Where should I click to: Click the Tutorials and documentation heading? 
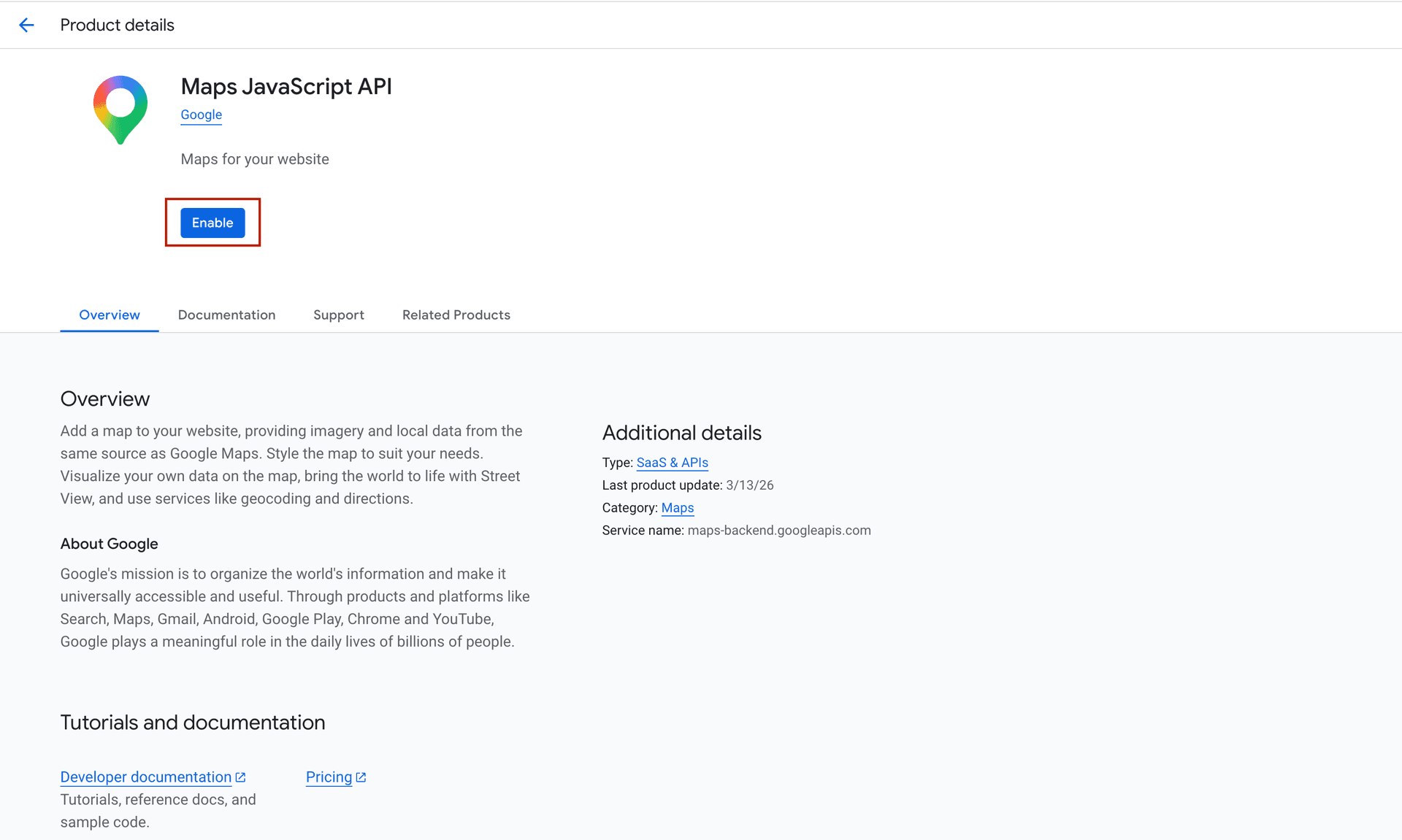[x=192, y=722]
